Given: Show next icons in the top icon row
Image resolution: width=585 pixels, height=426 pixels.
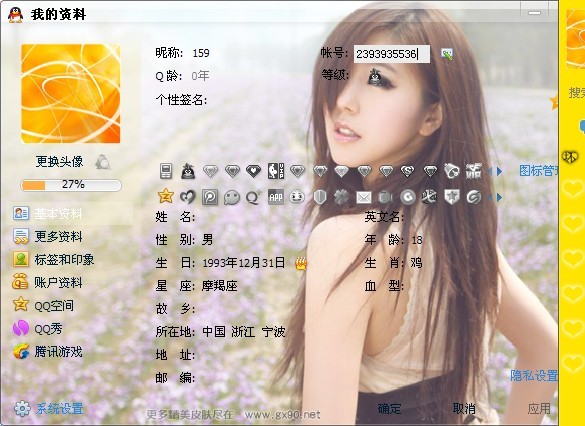Looking at the screenshot, I should 500,171.
